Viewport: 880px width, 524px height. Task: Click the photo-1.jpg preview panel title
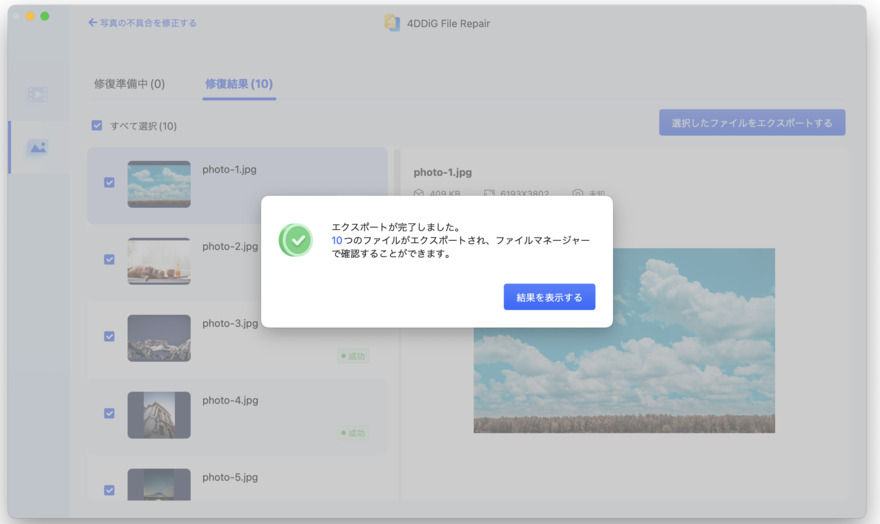coord(443,172)
